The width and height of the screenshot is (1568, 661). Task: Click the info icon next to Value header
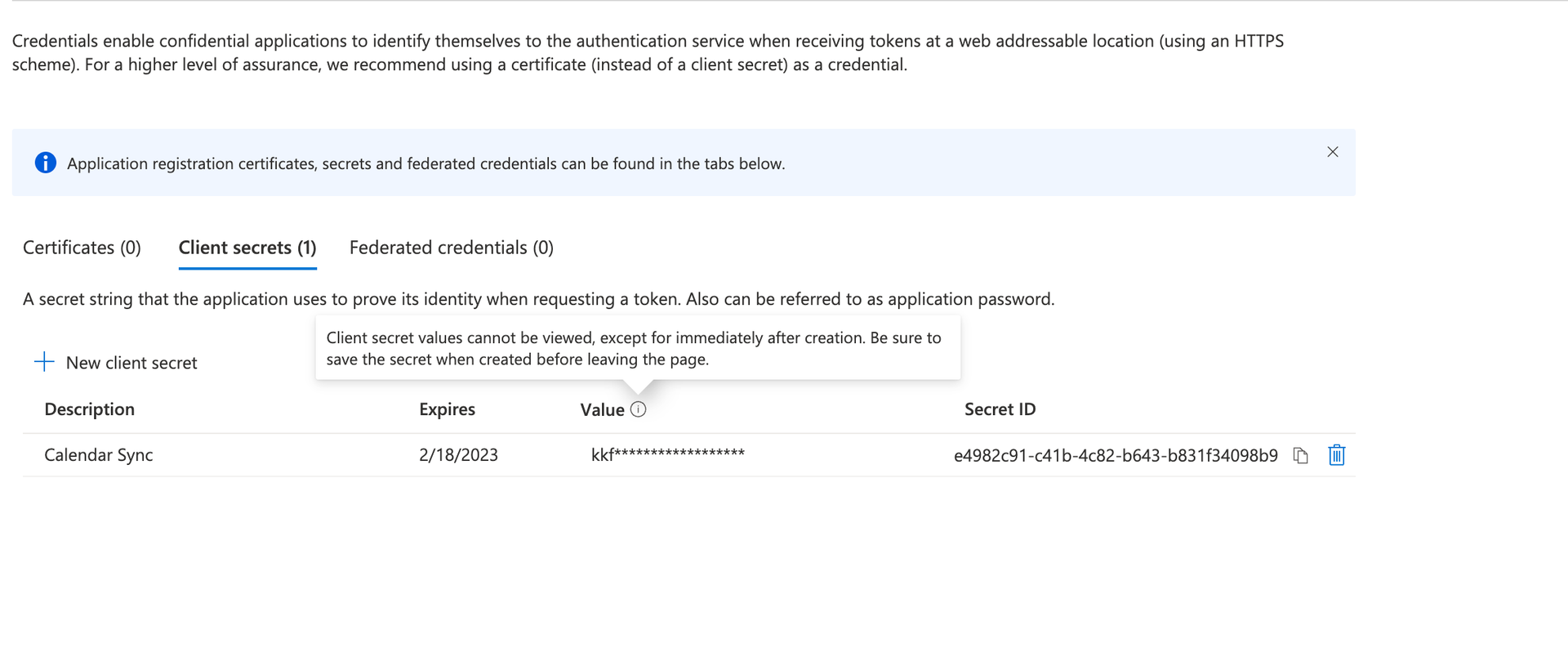(x=638, y=409)
